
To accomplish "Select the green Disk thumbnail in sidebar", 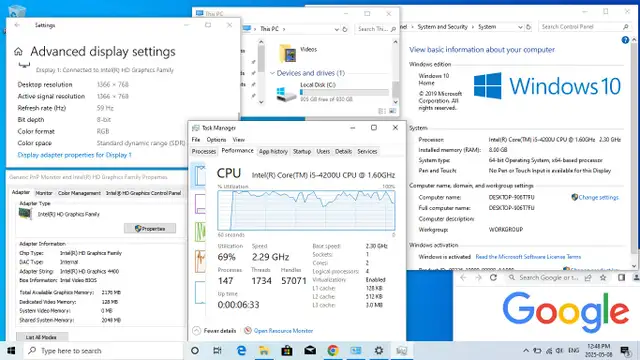I will [200, 232].
